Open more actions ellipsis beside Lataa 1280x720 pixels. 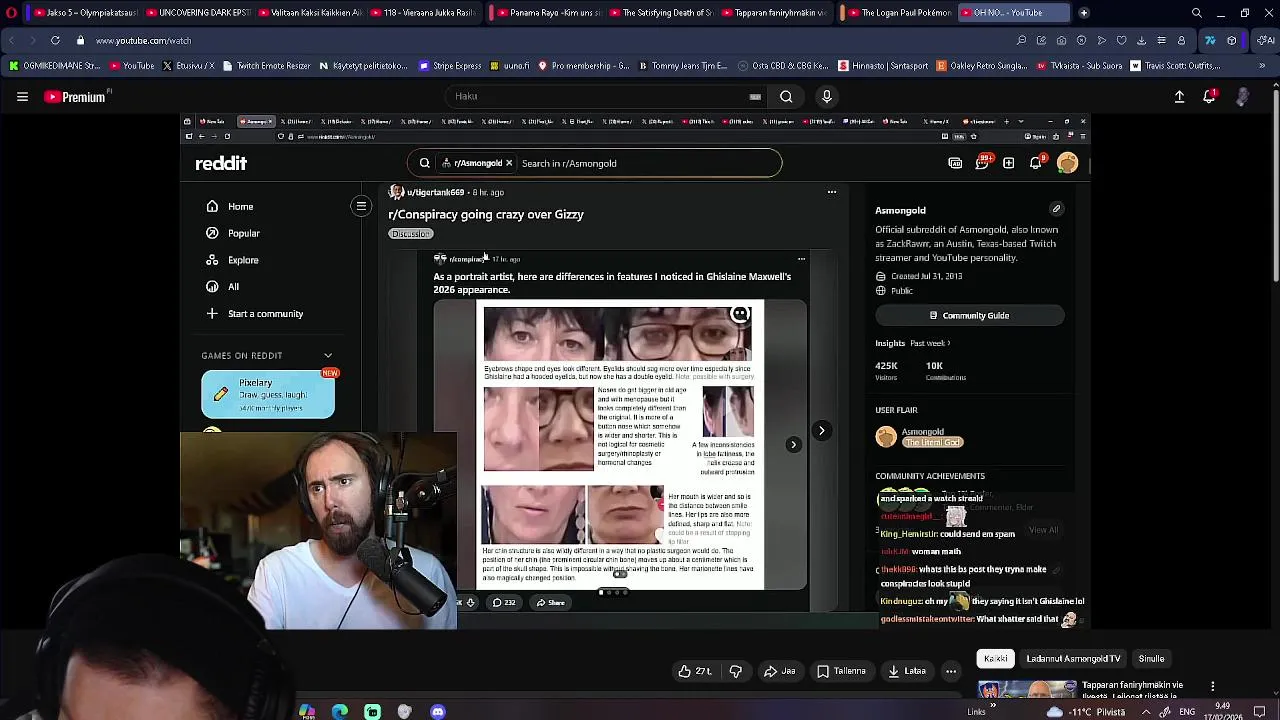[952, 671]
